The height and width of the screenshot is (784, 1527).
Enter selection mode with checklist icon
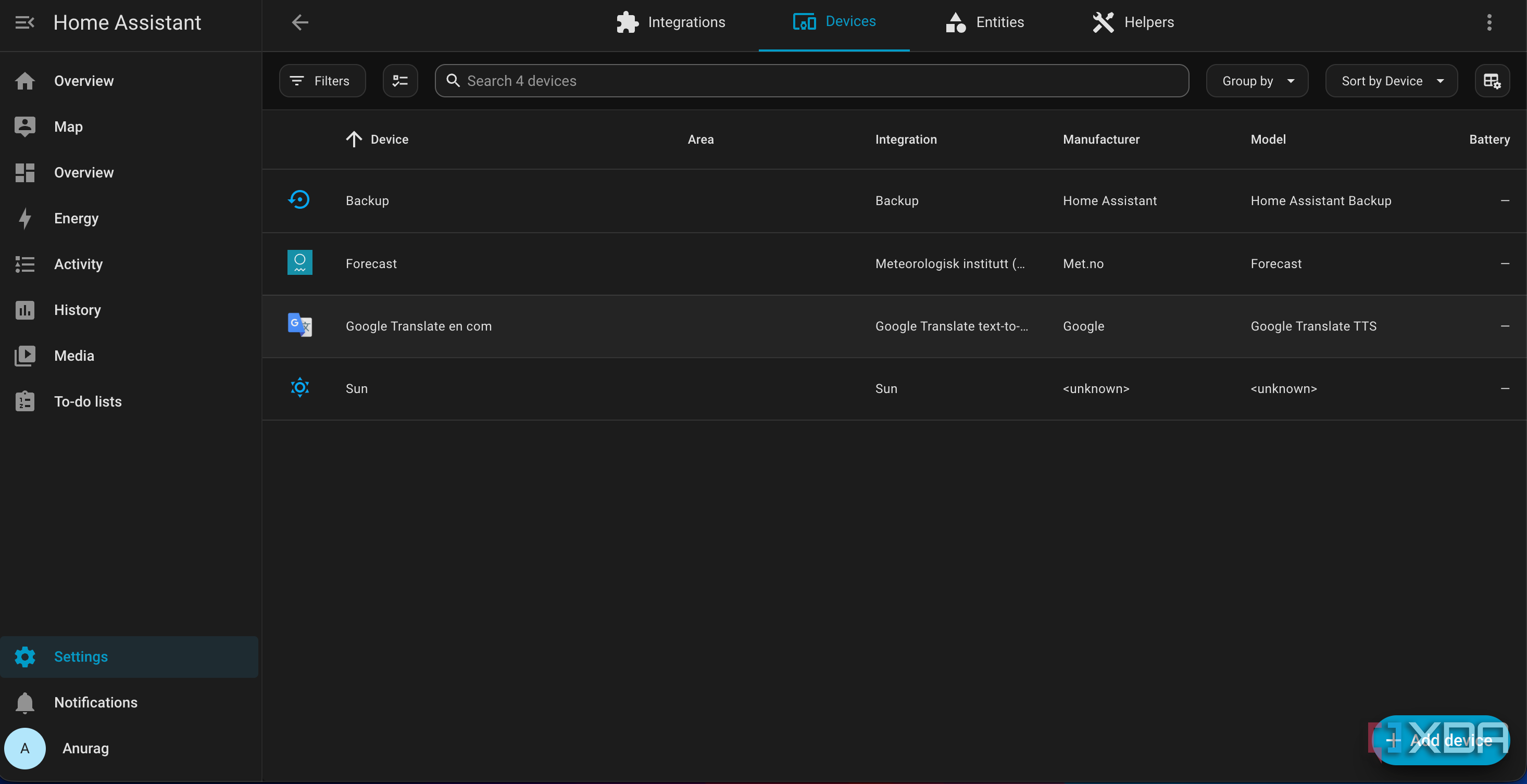click(x=400, y=81)
